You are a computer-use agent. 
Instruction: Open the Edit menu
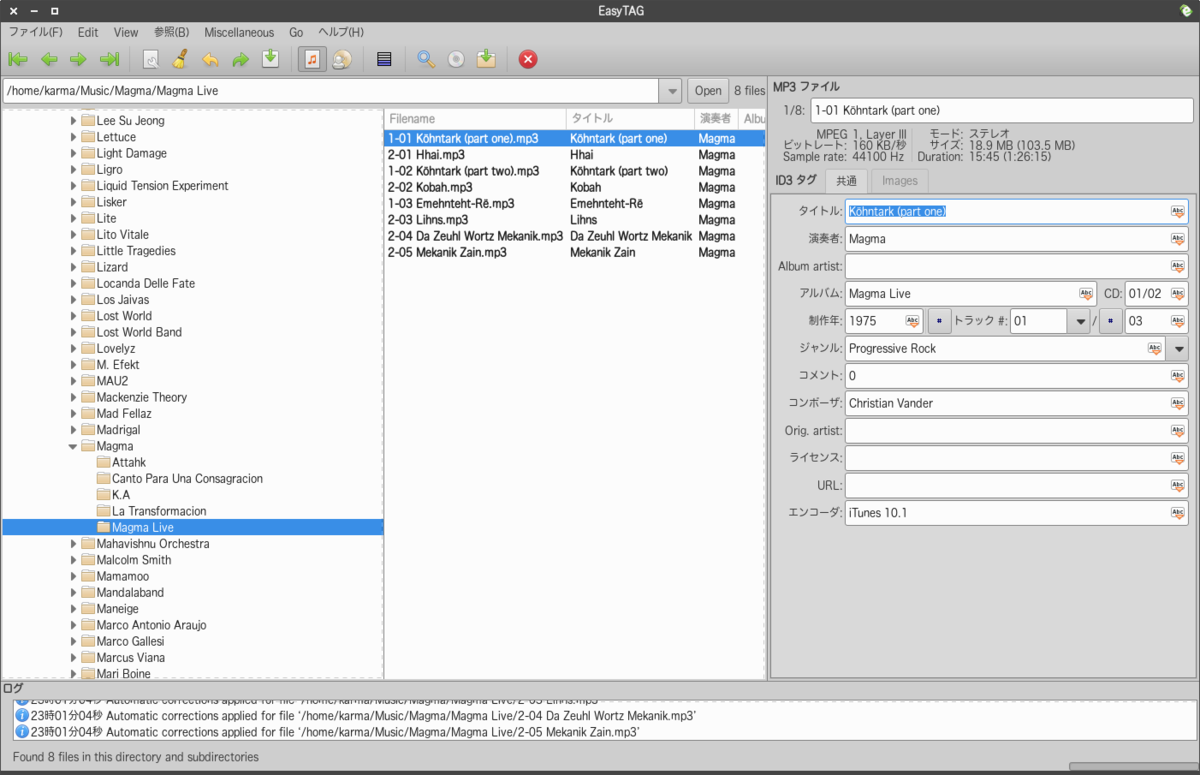pos(88,32)
